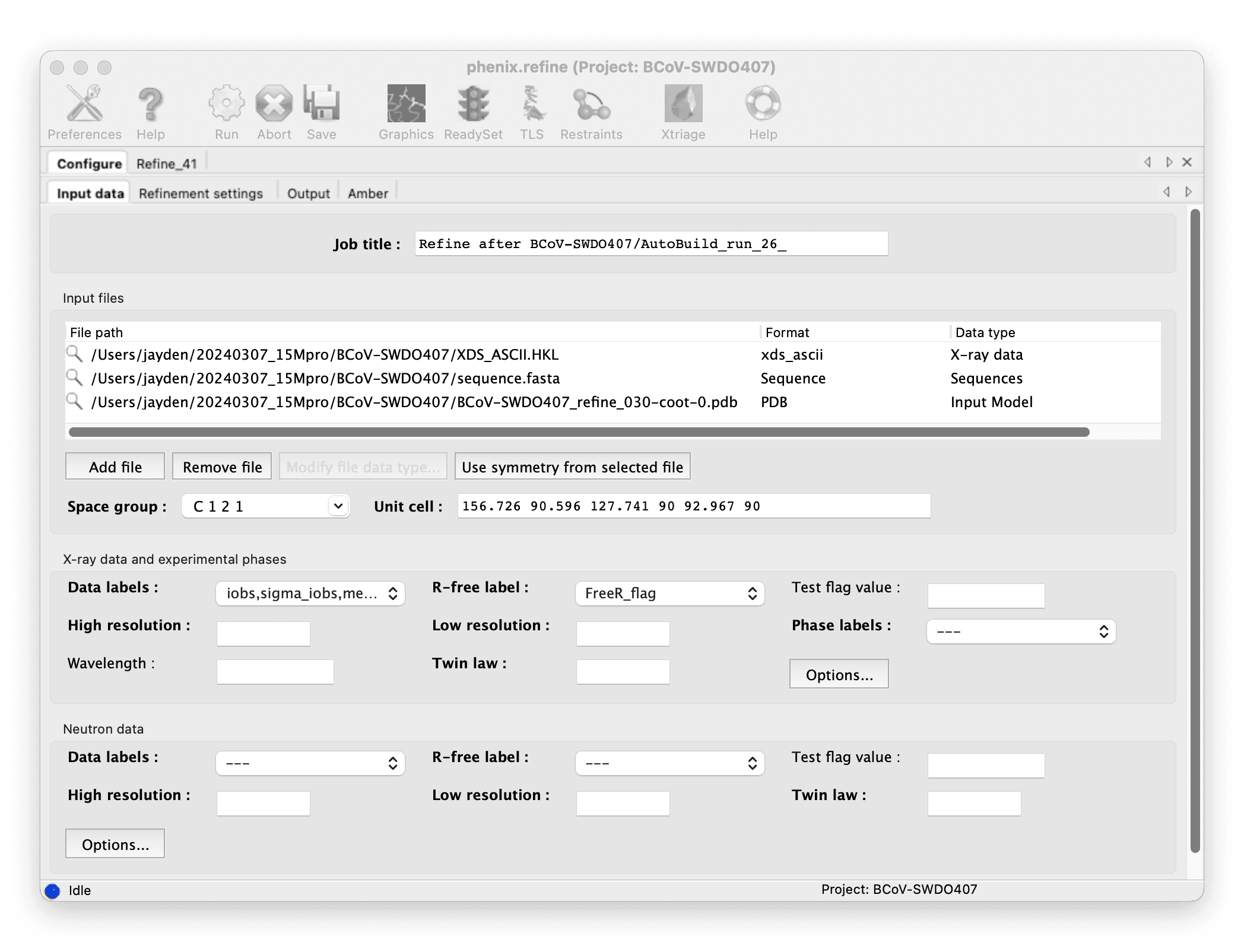Click the Input data tab row left arrow
1244x952 pixels.
click(x=1166, y=192)
